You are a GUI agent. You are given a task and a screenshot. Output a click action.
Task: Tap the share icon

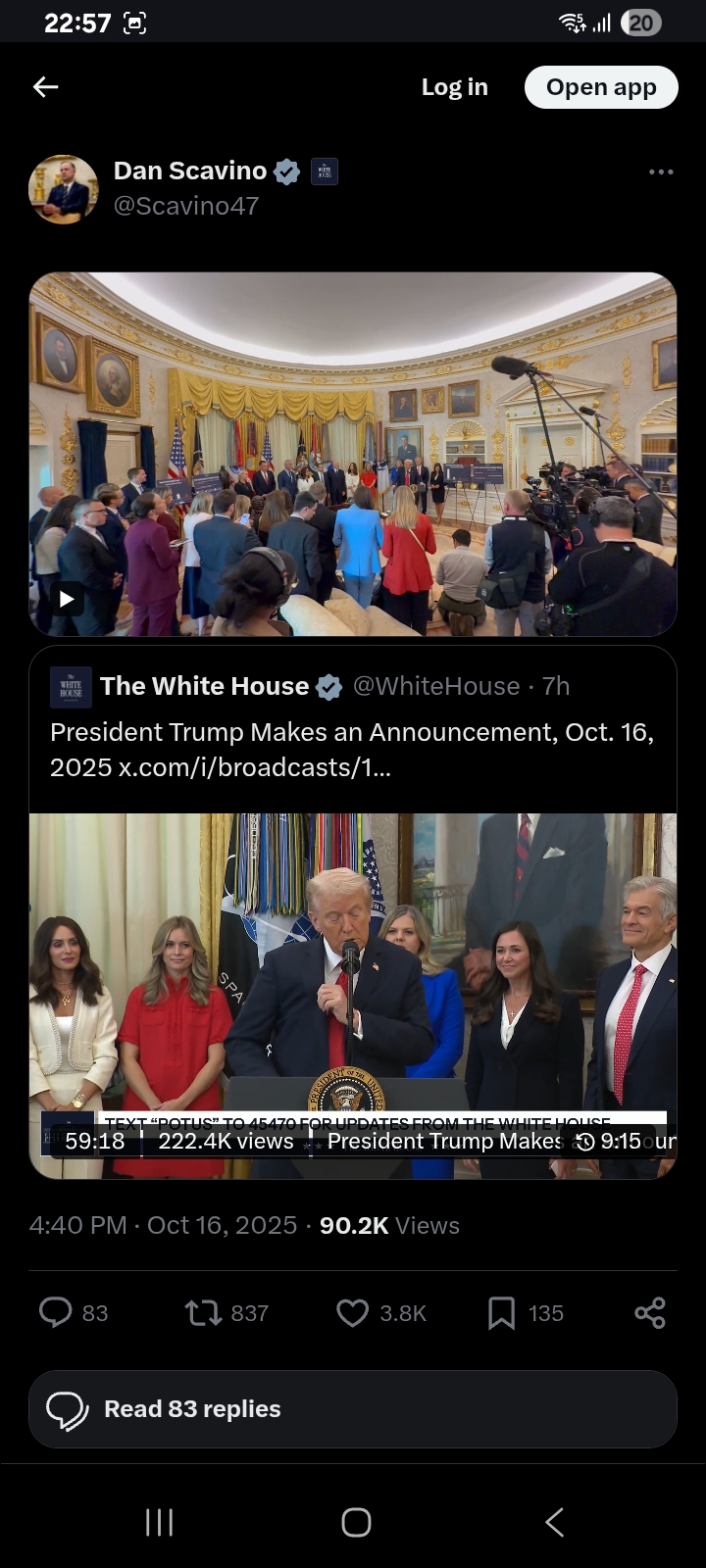click(650, 1312)
